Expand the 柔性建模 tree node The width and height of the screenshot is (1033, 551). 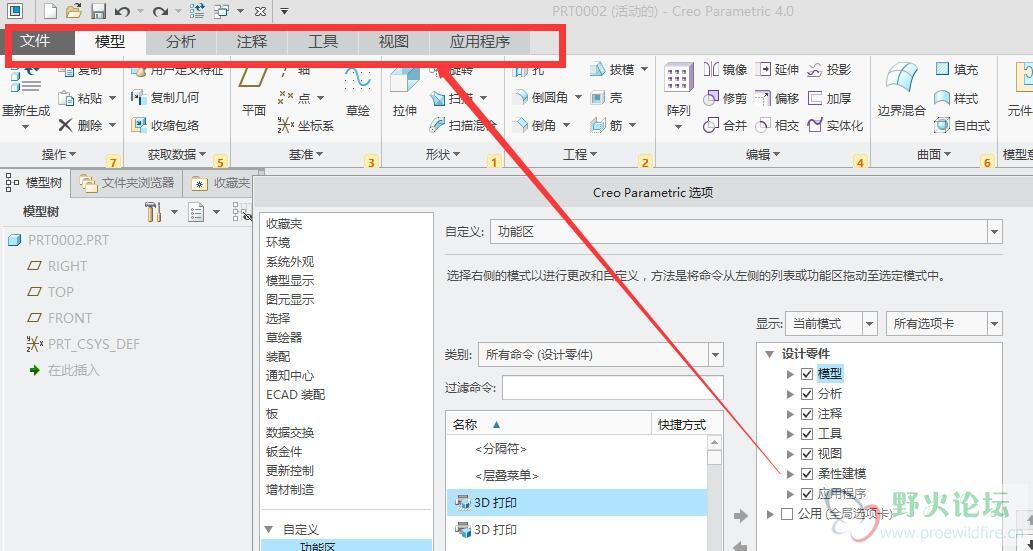tap(791, 474)
